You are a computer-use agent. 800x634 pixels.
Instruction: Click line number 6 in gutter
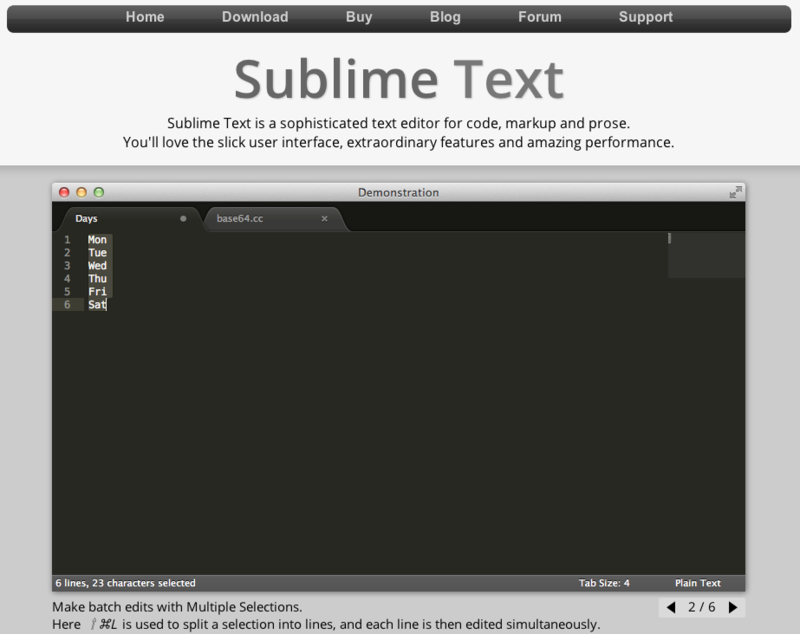coord(67,305)
